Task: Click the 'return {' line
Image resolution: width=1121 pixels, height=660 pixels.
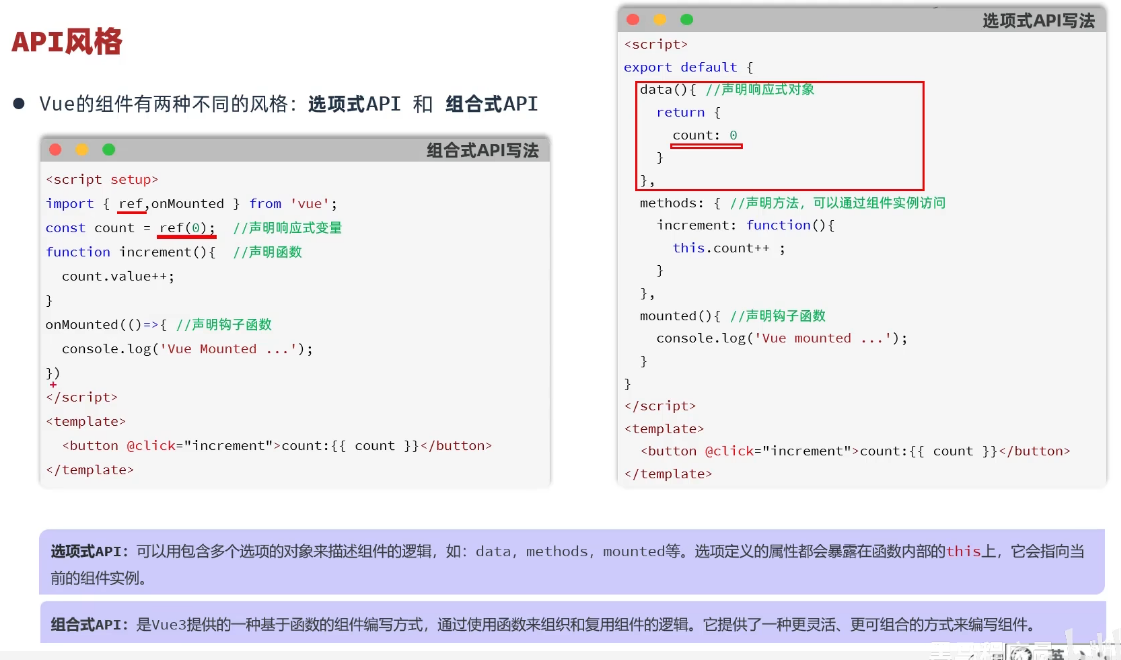Action: coord(688,112)
